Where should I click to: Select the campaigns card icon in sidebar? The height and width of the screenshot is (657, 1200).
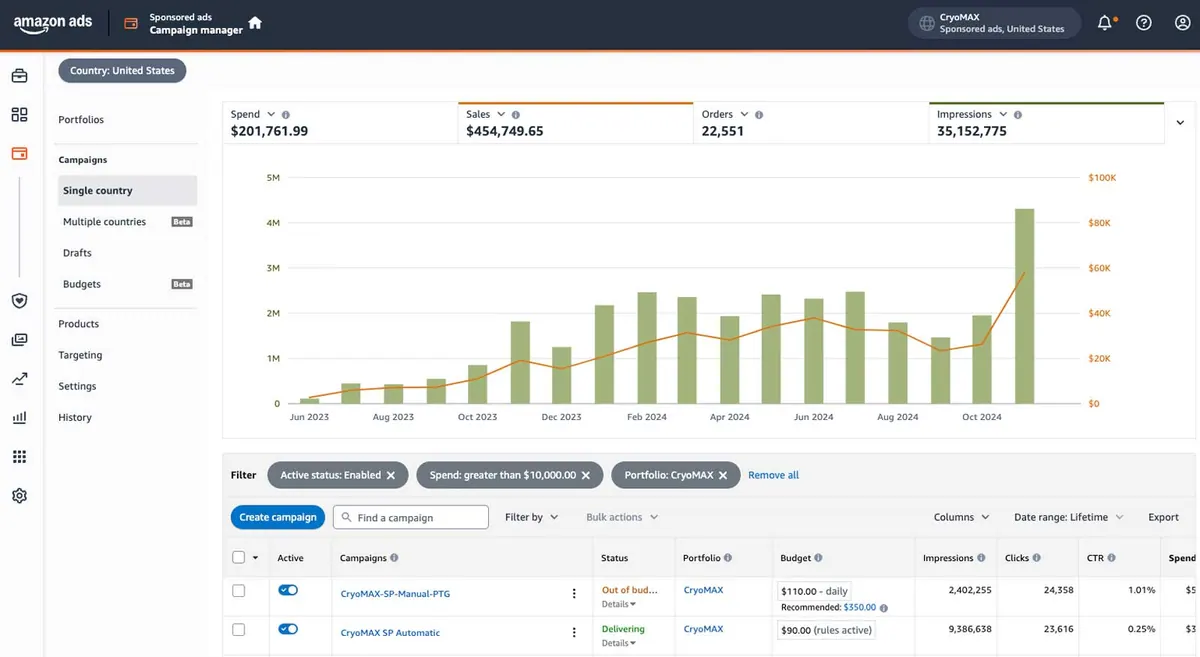(x=19, y=154)
